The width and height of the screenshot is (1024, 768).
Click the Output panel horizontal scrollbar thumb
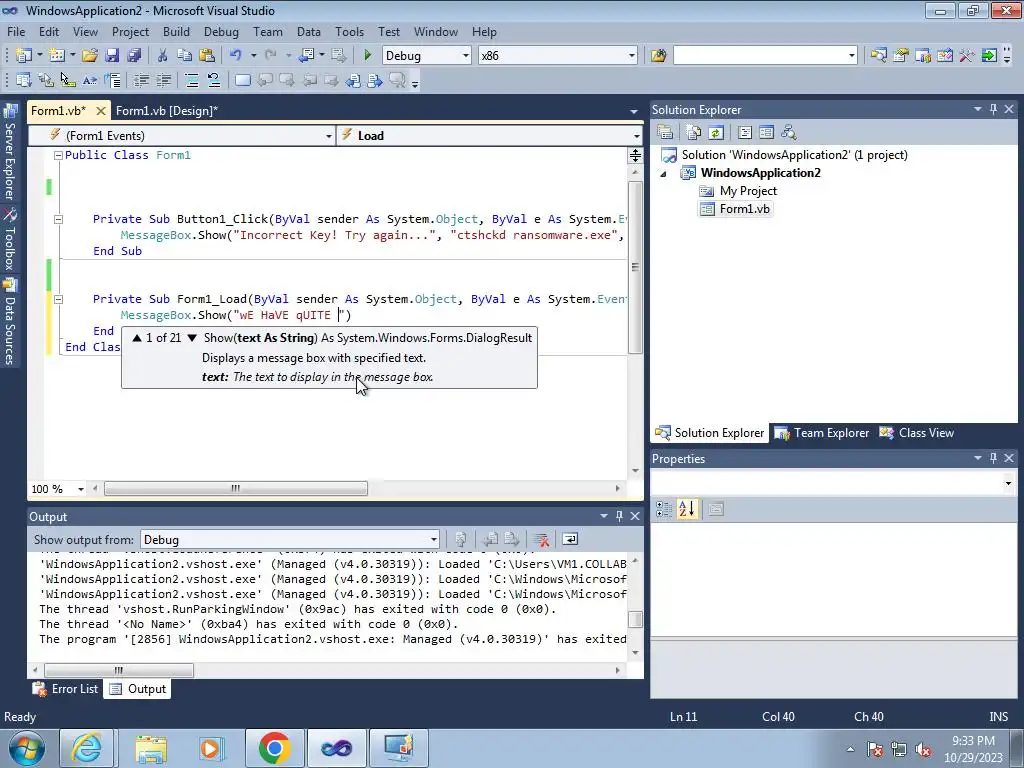pyautogui.click(x=118, y=670)
